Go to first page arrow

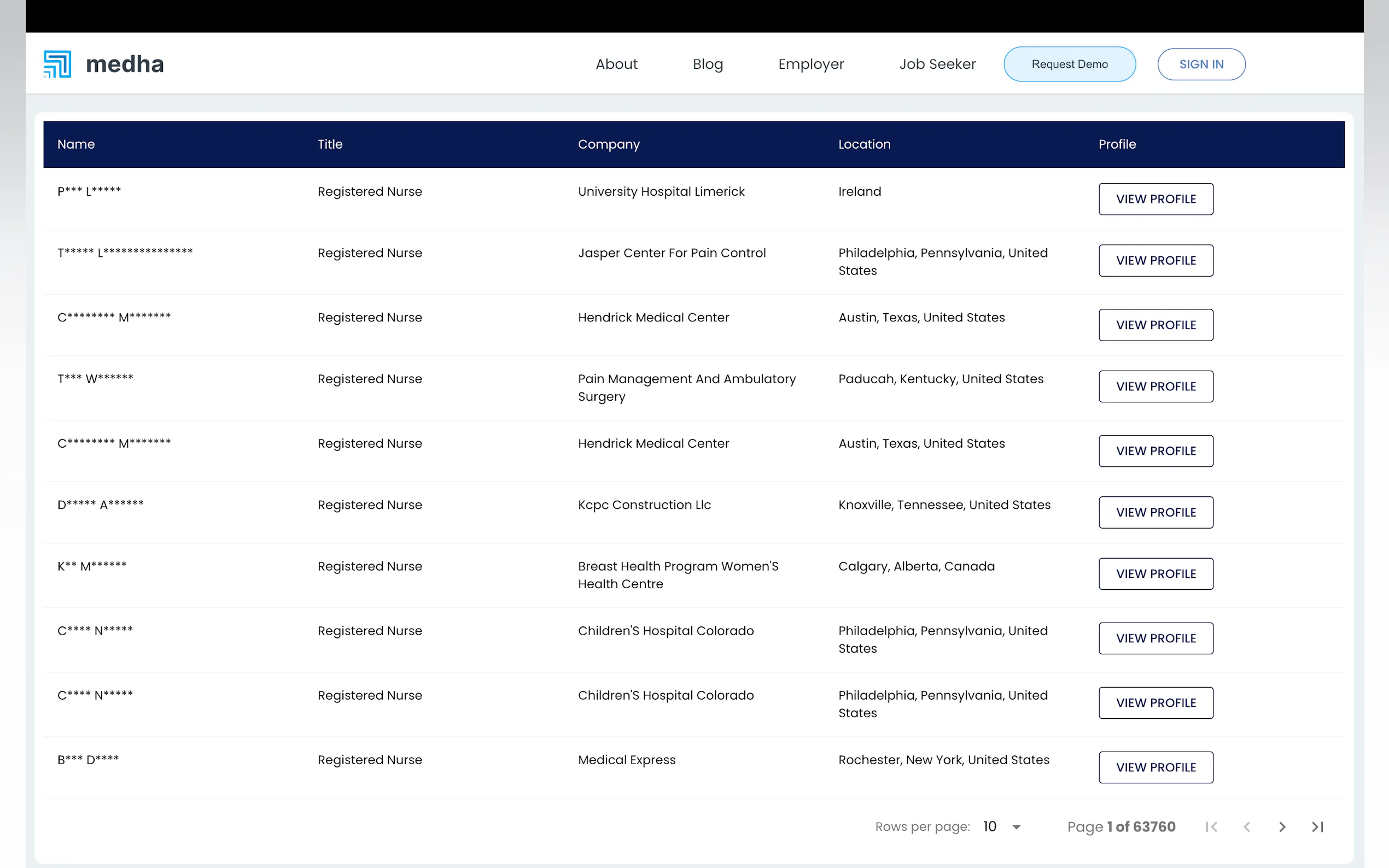(x=1212, y=826)
